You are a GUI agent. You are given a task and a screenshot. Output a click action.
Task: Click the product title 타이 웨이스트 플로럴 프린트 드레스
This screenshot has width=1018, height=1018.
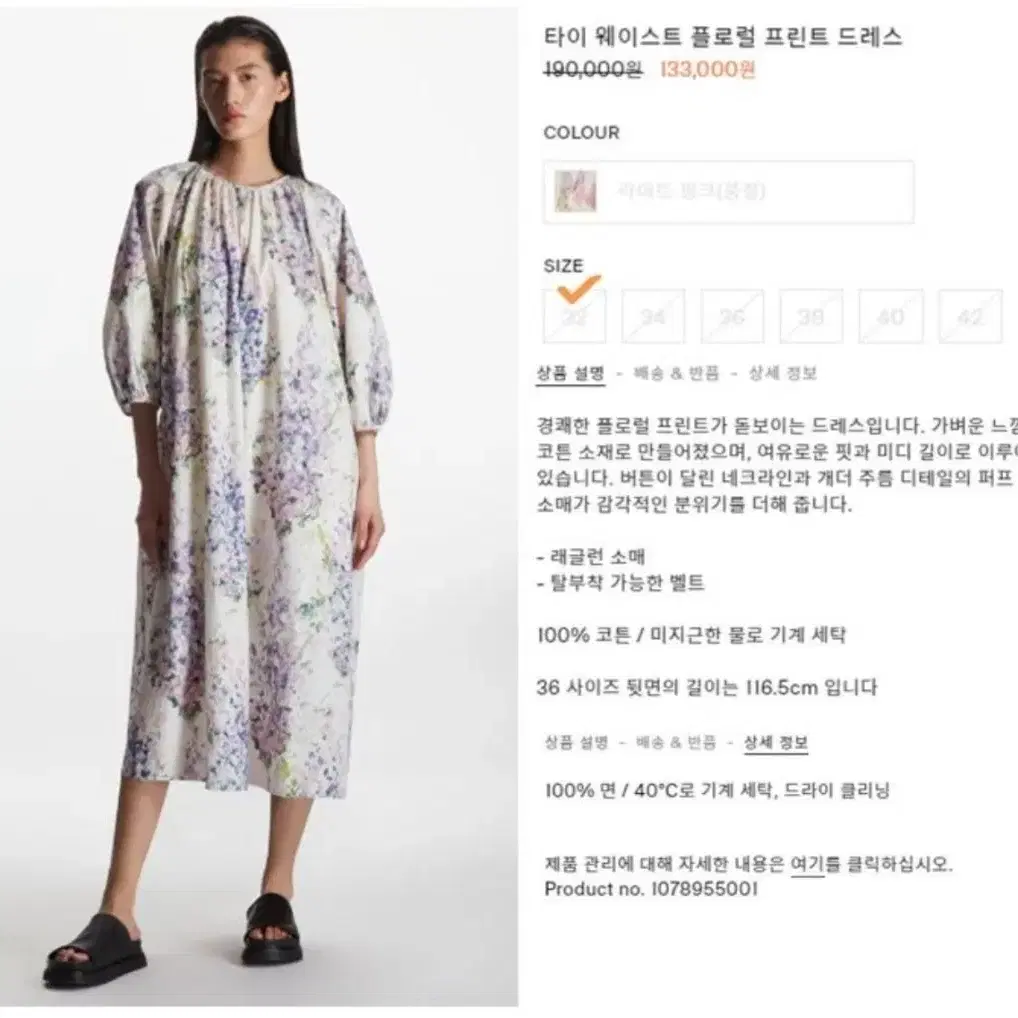click(x=723, y=37)
